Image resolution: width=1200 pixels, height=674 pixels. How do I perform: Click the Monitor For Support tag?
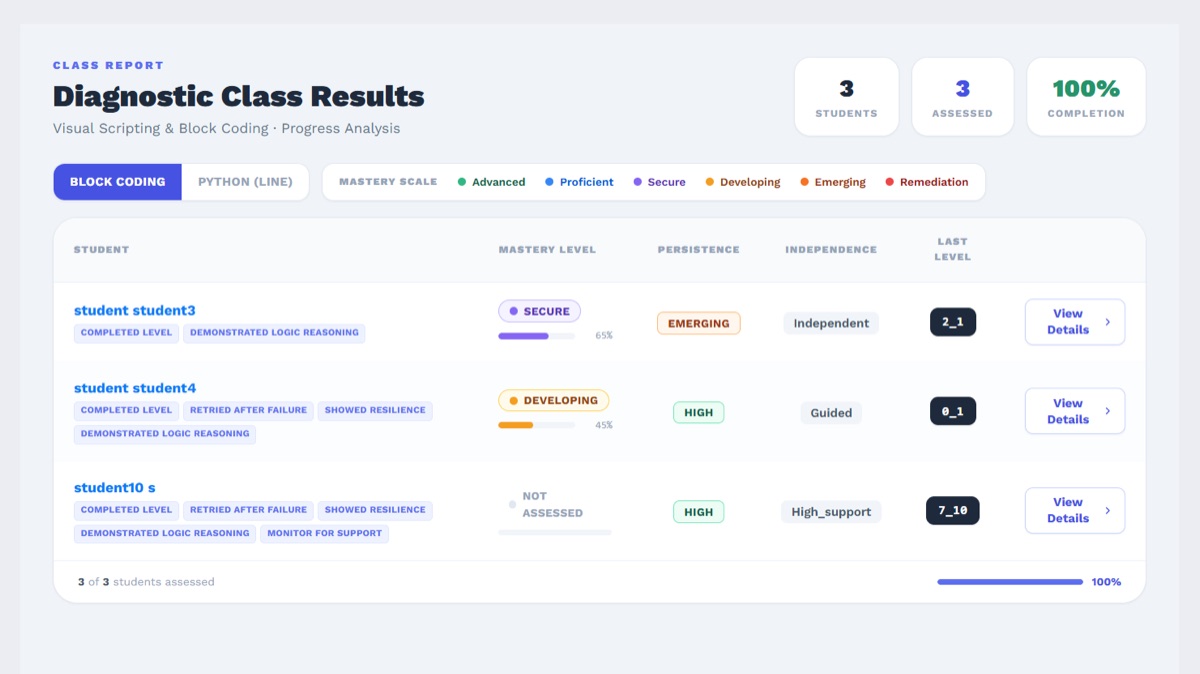(x=325, y=534)
